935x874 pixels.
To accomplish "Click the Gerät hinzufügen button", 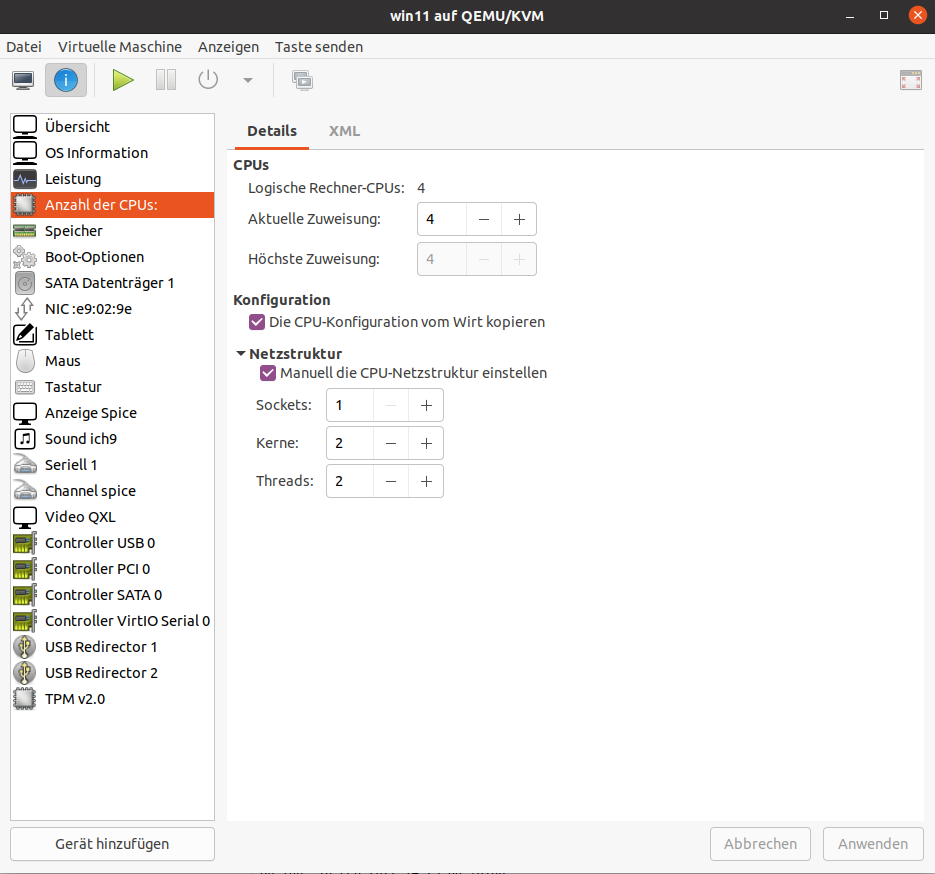I will (112, 844).
